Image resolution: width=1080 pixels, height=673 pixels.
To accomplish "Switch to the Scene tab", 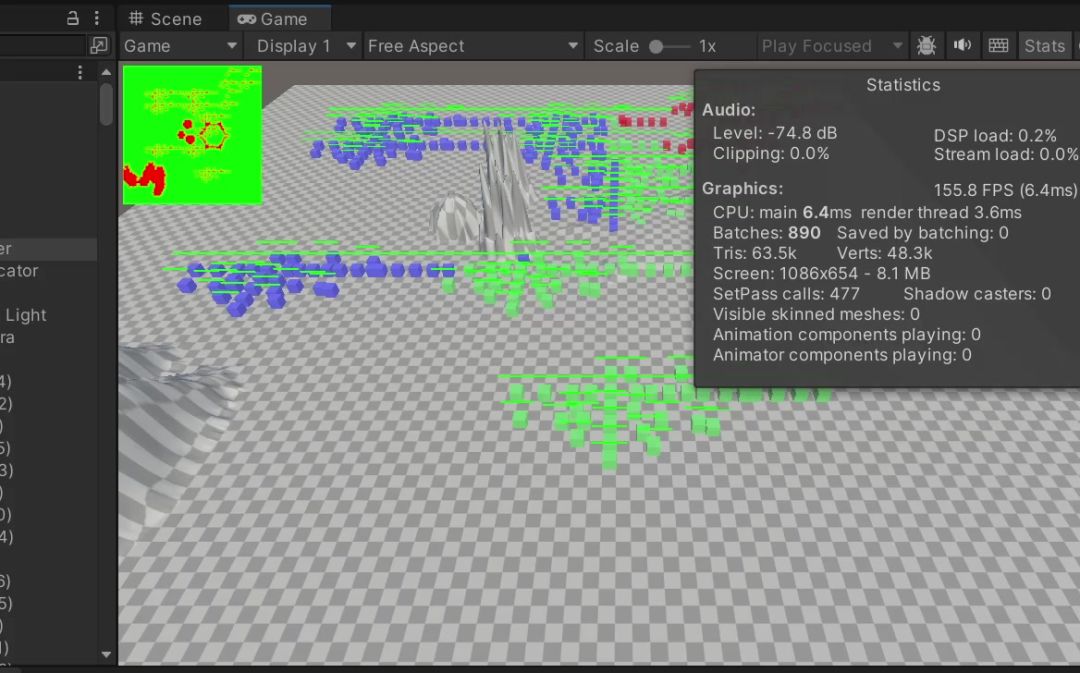I will (166, 19).
